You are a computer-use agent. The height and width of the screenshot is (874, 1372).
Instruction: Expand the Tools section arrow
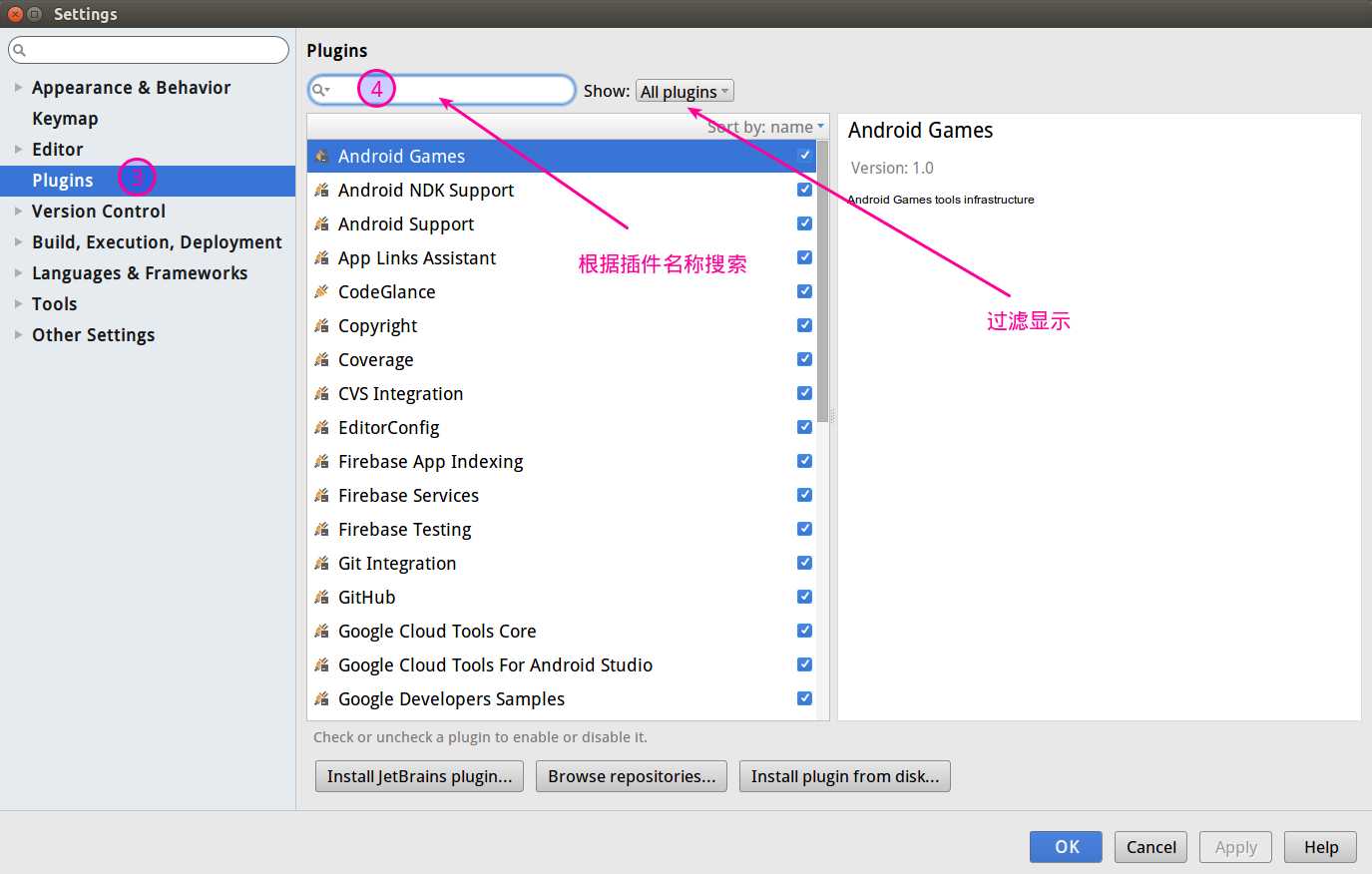tap(18, 303)
